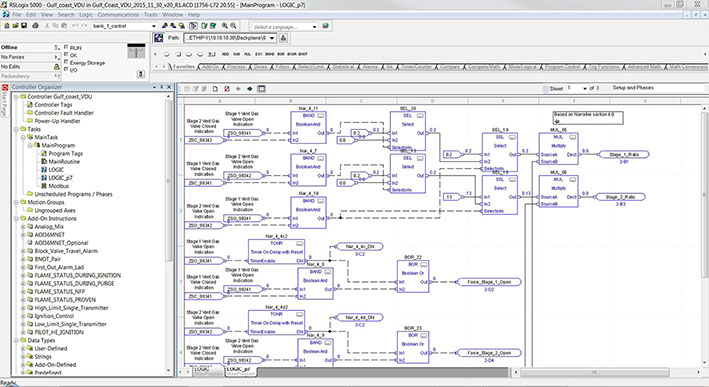Insert a DIV function block element
709x387 pixels.
pos(259,54)
